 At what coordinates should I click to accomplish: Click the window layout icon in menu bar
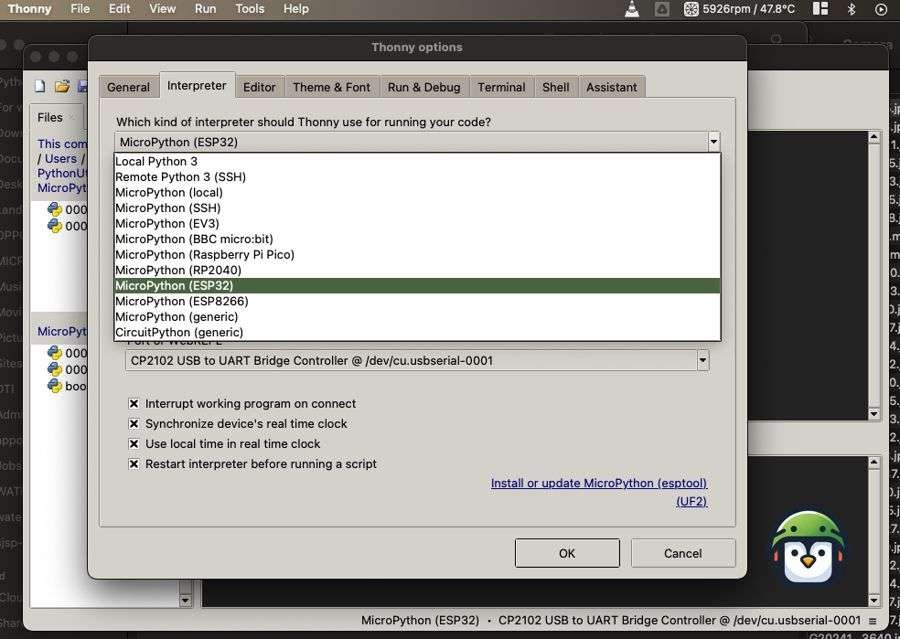tap(821, 9)
